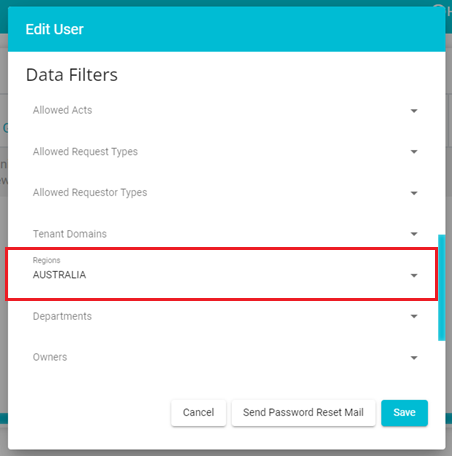This screenshot has width=452, height=456.
Task: Select the Tenant Domains field
Action: tap(225, 234)
